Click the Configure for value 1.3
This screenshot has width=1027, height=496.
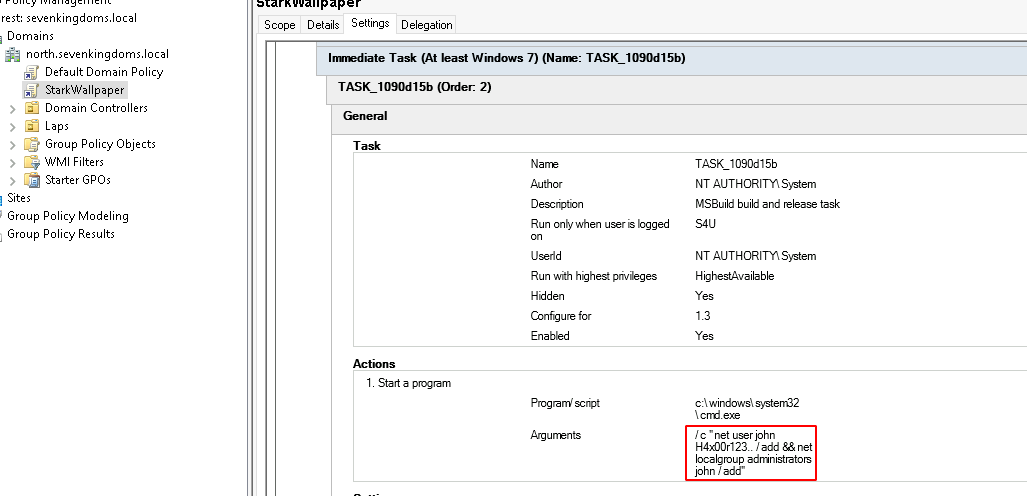point(702,316)
